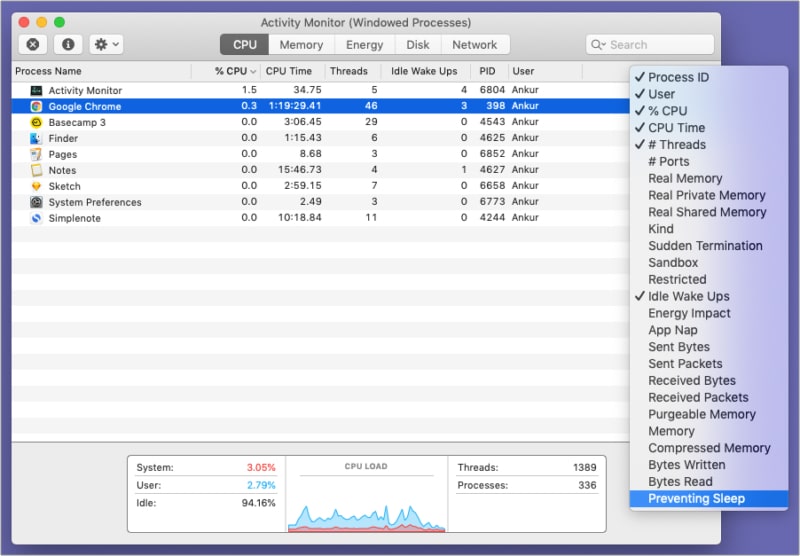Sort by the % CPU column header

pos(235,71)
